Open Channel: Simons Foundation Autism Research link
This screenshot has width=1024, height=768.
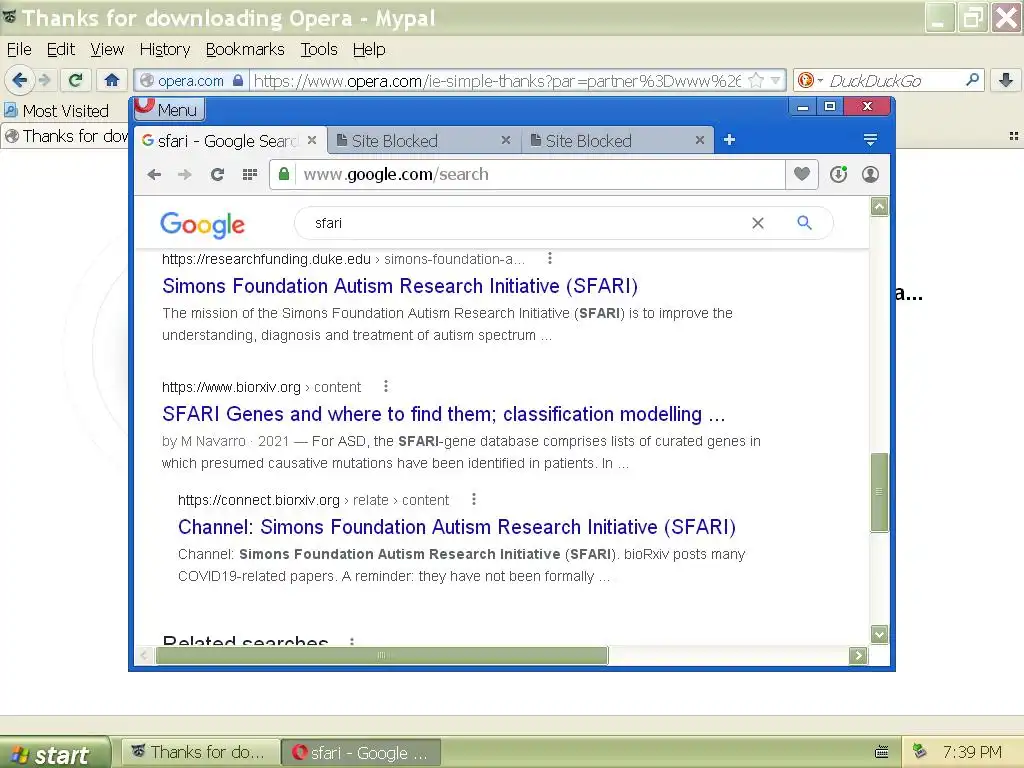click(456, 527)
